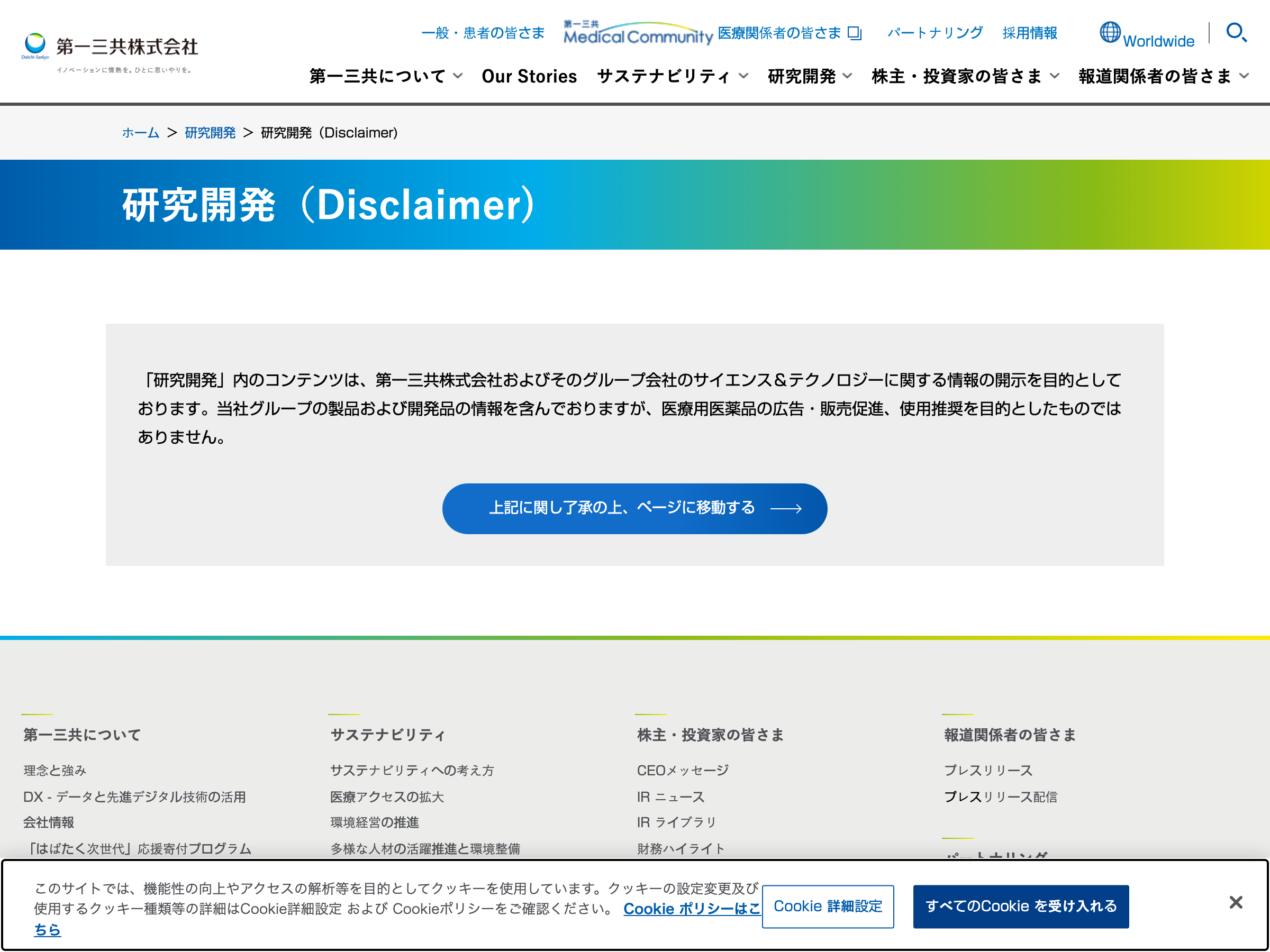Viewport: 1270px width, 952px height.
Task: Click footer link 理念と強み
Action: 55,770
